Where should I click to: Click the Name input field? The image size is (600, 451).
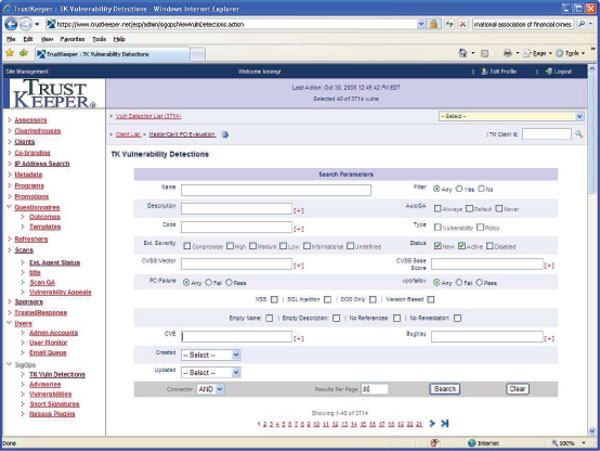pos(276,190)
